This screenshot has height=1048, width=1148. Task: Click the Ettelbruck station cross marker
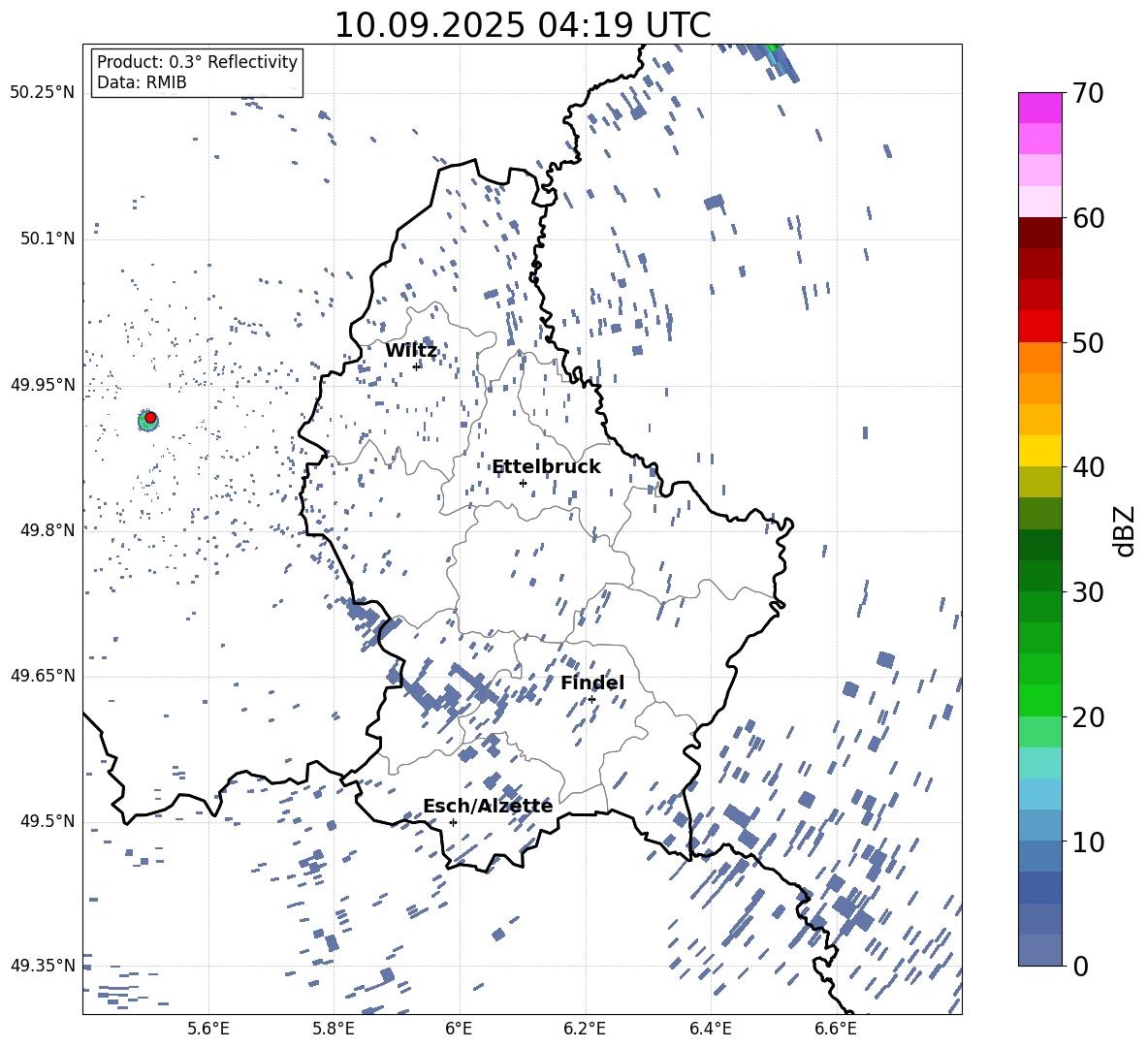click(x=523, y=483)
